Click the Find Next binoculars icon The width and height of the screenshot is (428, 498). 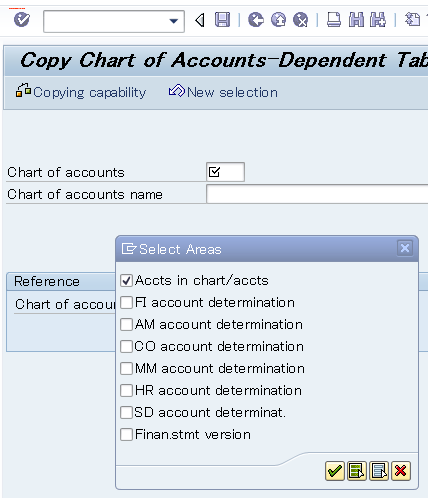tap(378, 20)
